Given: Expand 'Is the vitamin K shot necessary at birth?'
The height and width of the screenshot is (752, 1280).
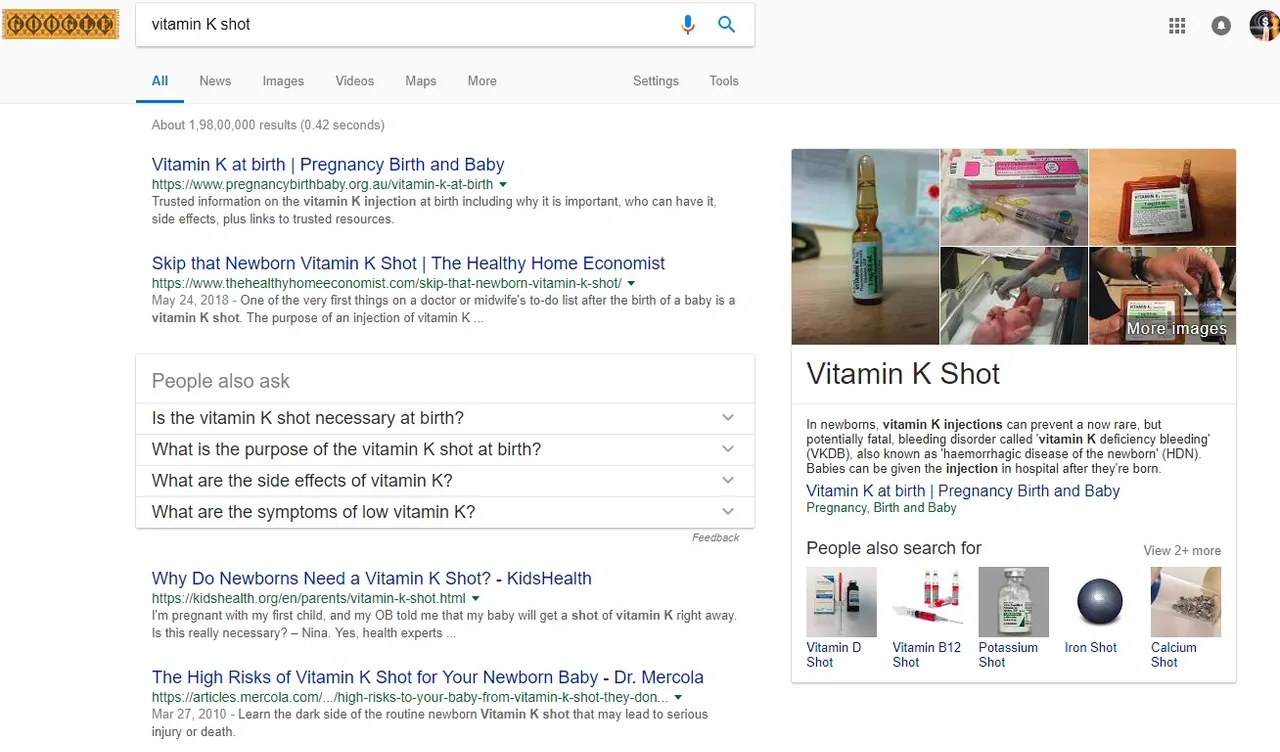Looking at the screenshot, I should tap(445, 418).
